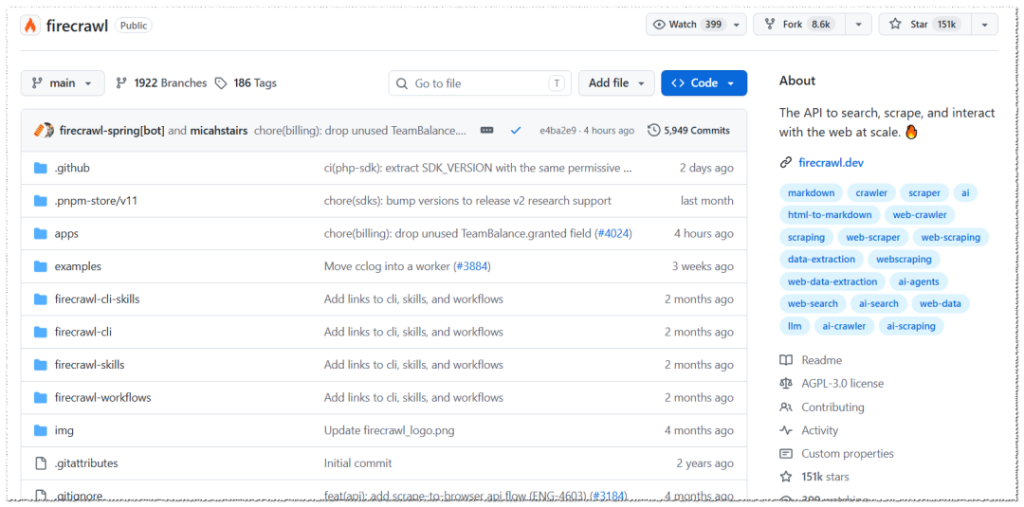Viewport: 1024px width, 507px height.
Task: Open the main branch dropdown
Action: pyautogui.click(x=63, y=83)
